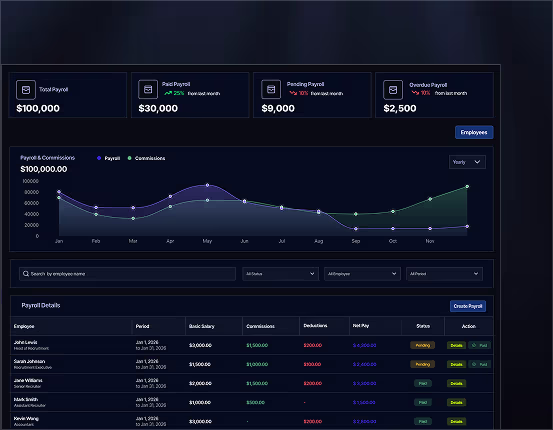Click the Commissions data point for Mar
This screenshot has width=553, height=430.
tap(133, 218)
